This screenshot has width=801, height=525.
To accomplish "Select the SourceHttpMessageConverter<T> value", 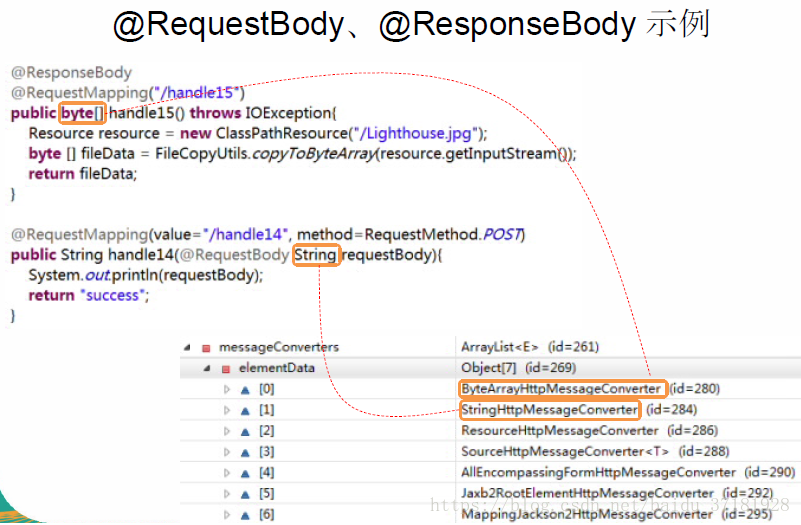I will pyautogui.click(x=565, y=451).
